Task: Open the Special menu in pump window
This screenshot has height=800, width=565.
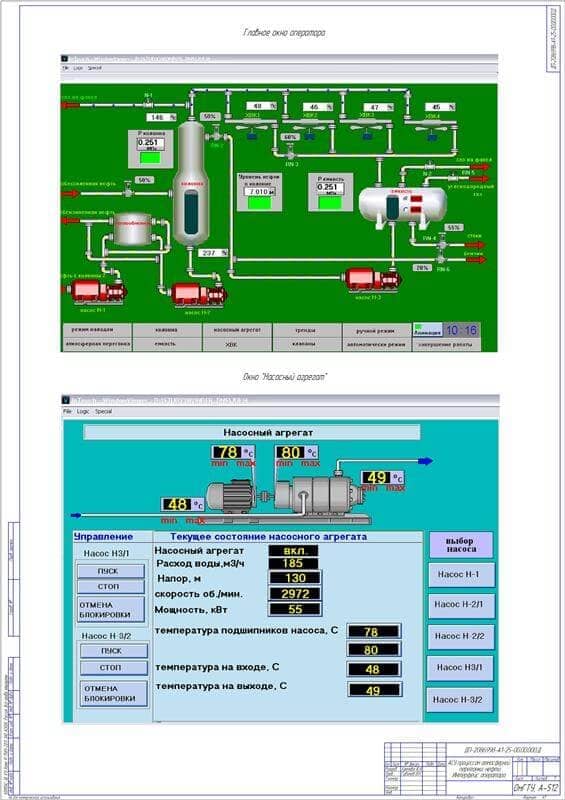Action: pos(103,411)
